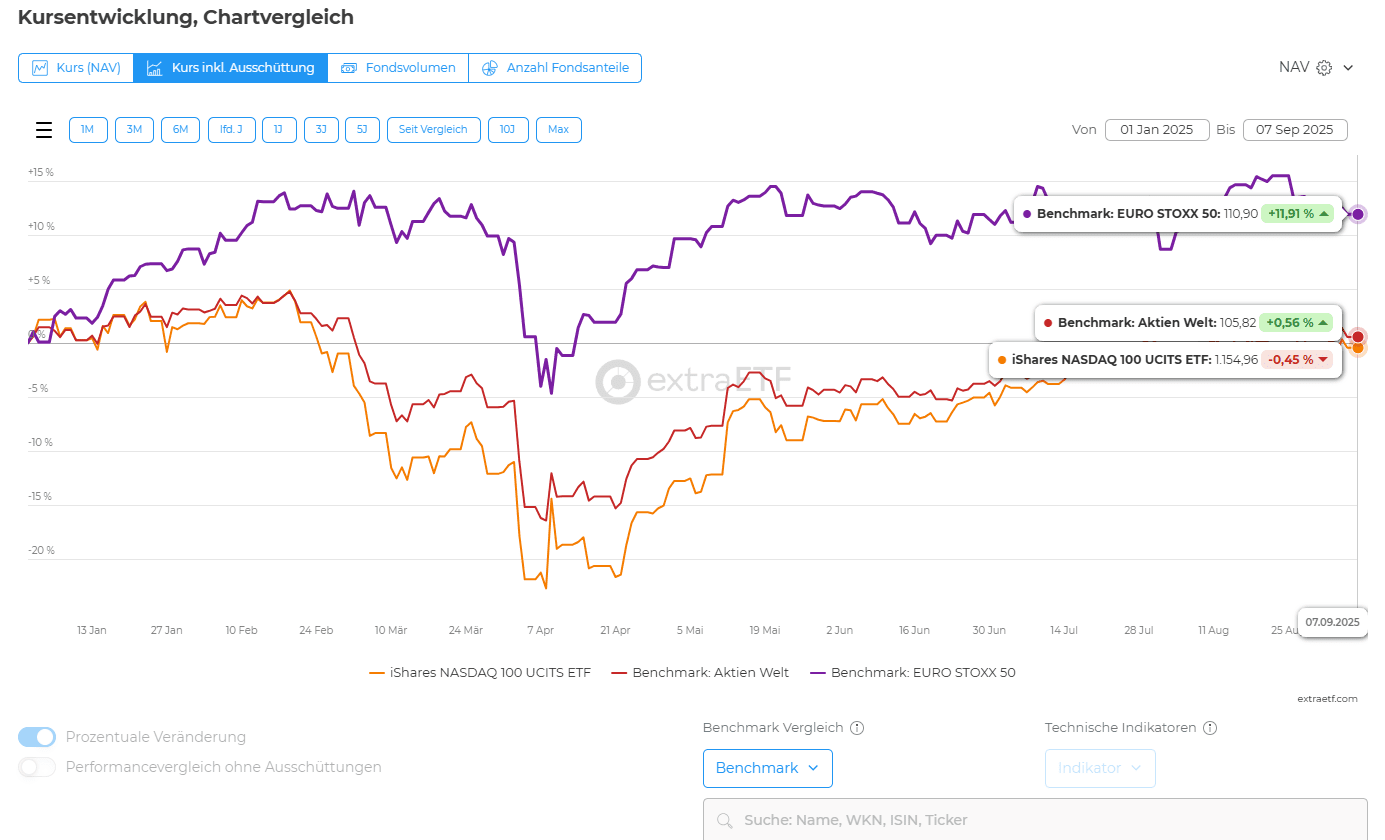Click the Kurs (NAV) chart icon
The width and height of the screenshot is (1385, 840).
[40, 68]
